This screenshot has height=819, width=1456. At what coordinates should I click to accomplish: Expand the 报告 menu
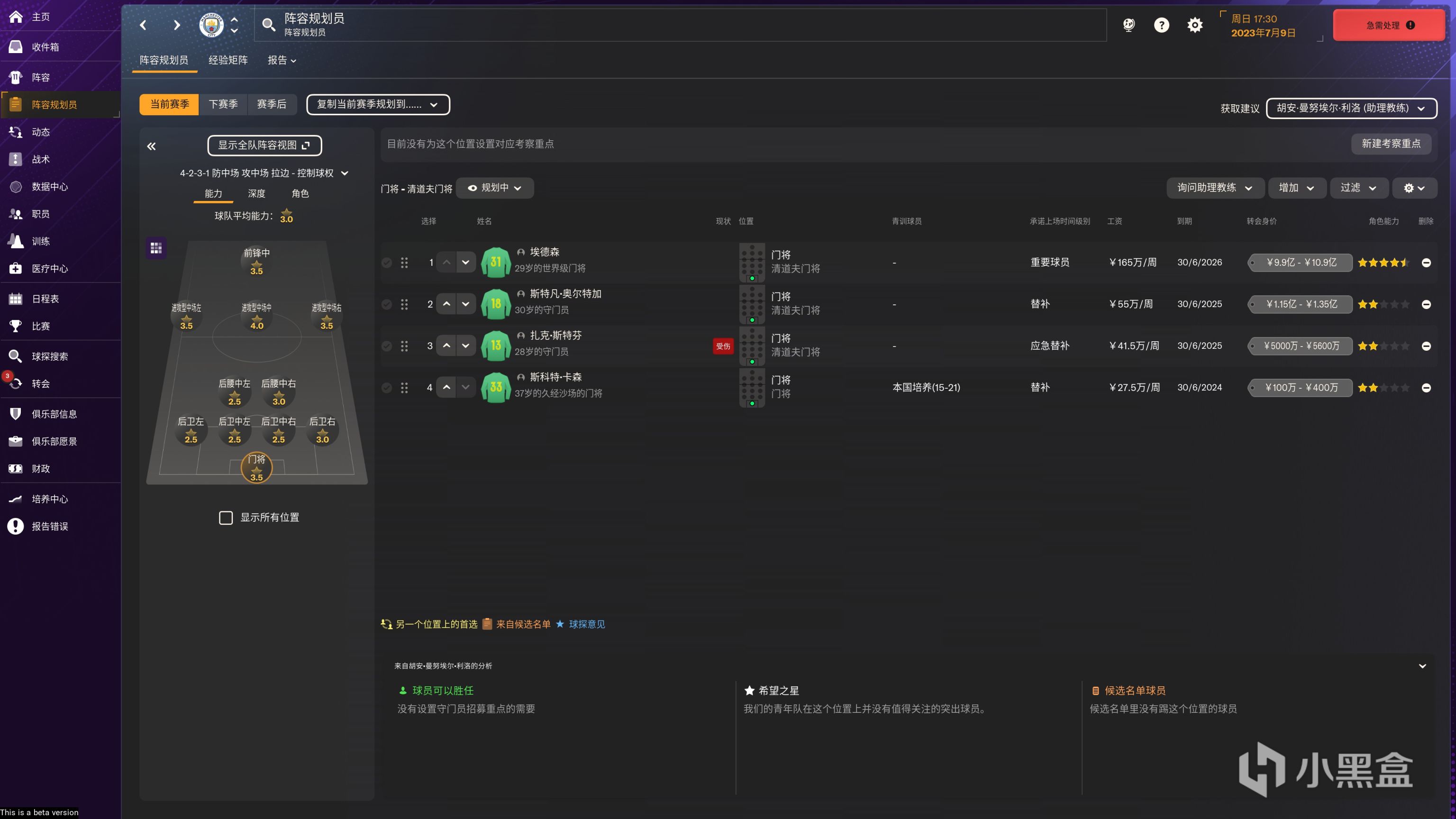click(282, 61)
